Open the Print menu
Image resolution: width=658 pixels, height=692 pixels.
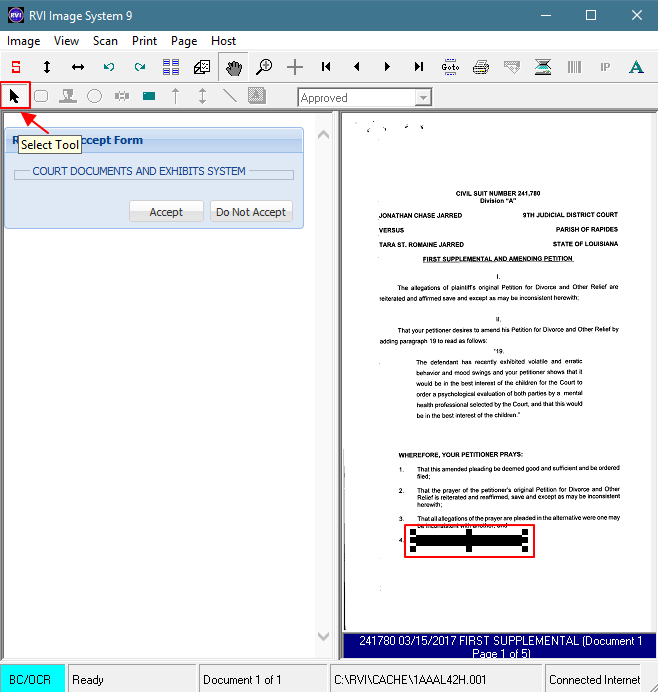coord(144,41)
